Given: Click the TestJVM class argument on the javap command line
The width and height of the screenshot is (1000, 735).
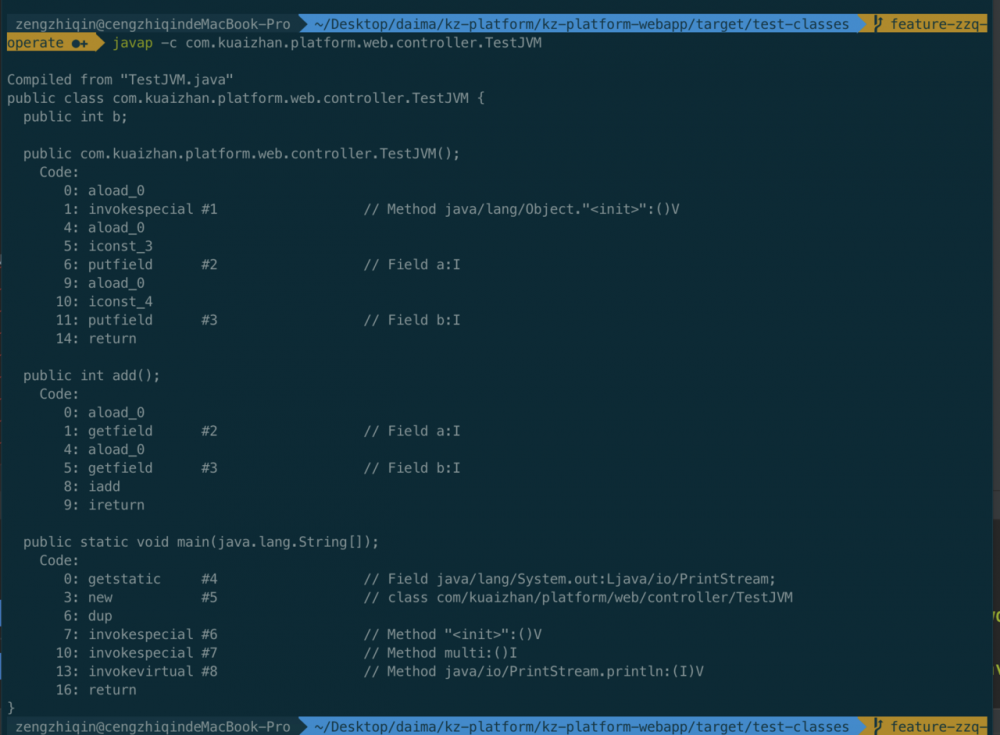Looking at the screenshot, I should [364, 43].
